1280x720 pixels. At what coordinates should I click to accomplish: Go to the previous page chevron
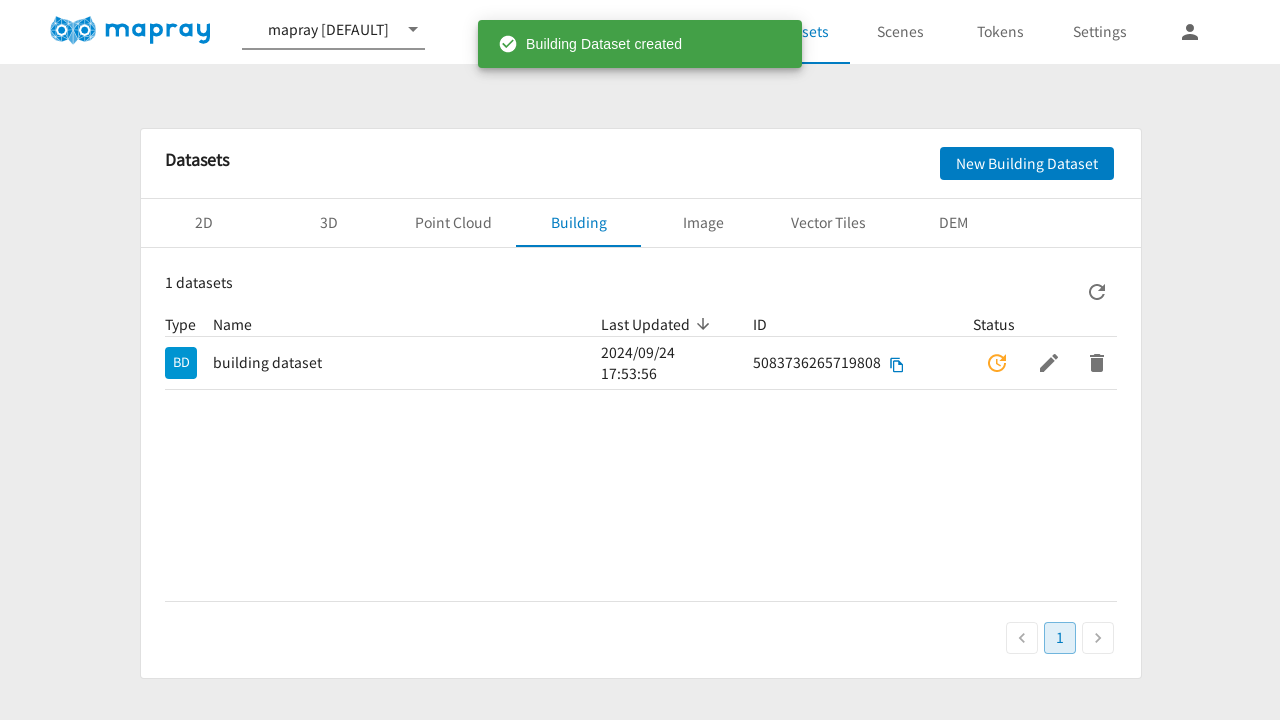click(1021, 638)
